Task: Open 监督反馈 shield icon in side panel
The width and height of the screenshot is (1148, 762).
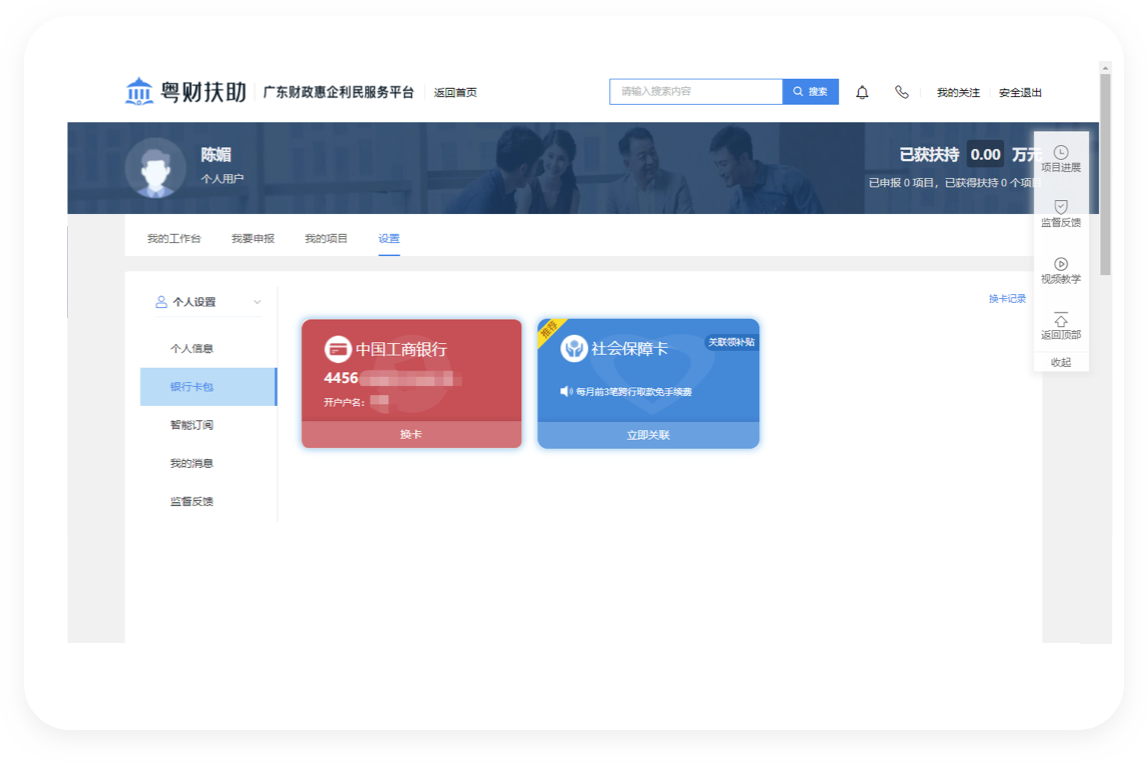Action: (x=1061, y=207)
